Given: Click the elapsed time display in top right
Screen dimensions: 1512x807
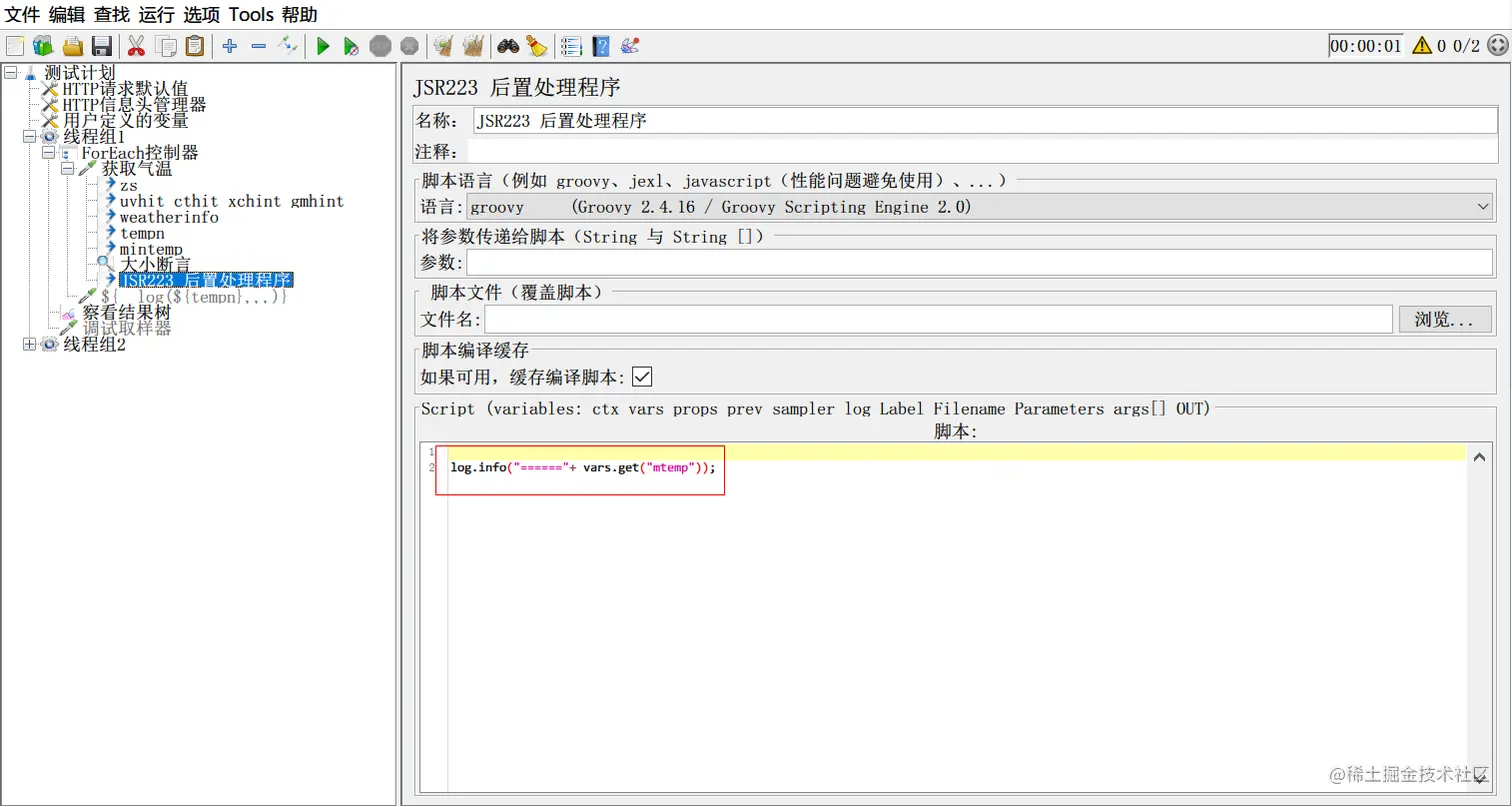Looking at the screenshot, I should (x=1366, y=45).
